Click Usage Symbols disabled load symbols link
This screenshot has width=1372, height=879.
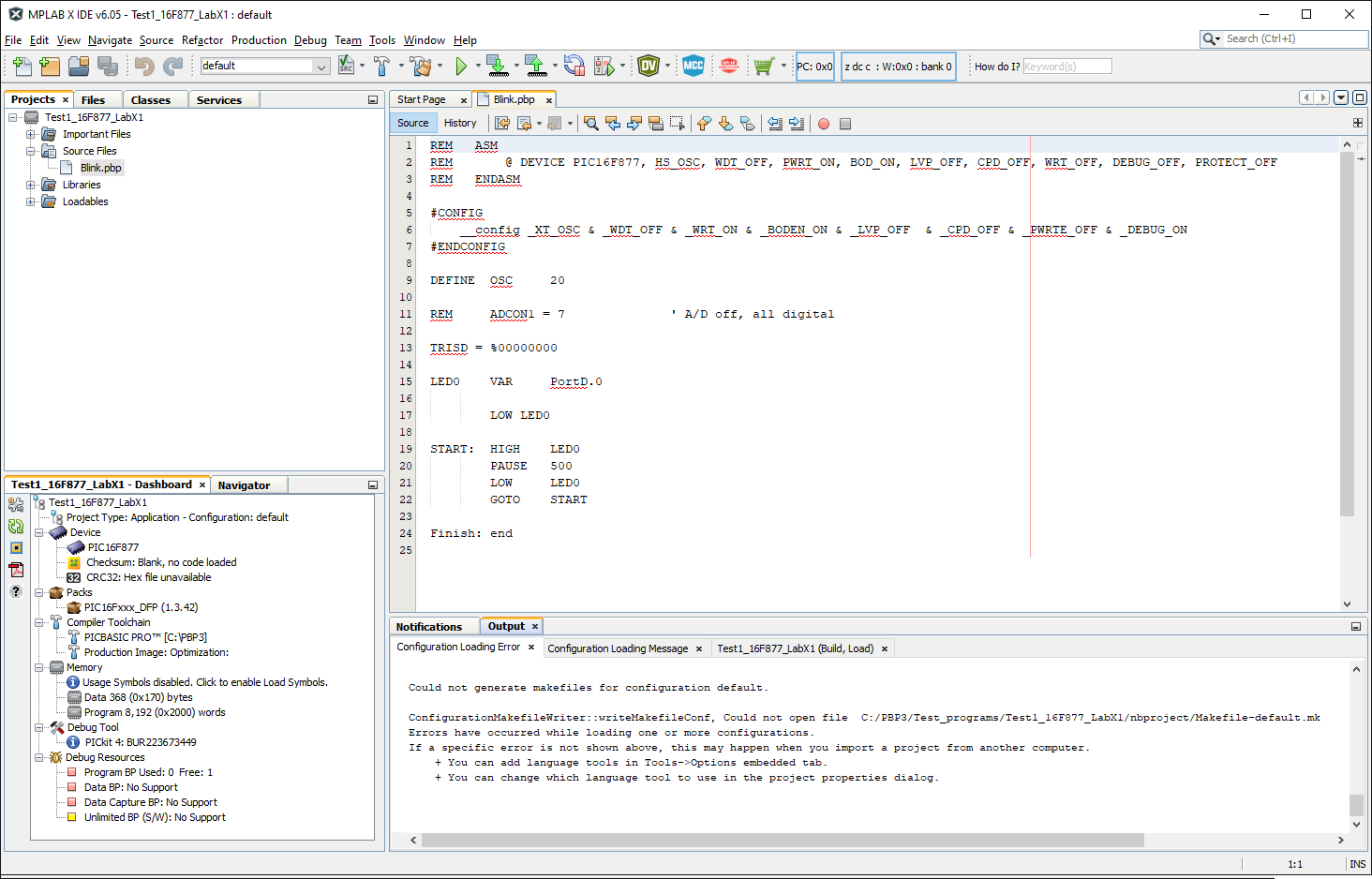click(204, 682)
